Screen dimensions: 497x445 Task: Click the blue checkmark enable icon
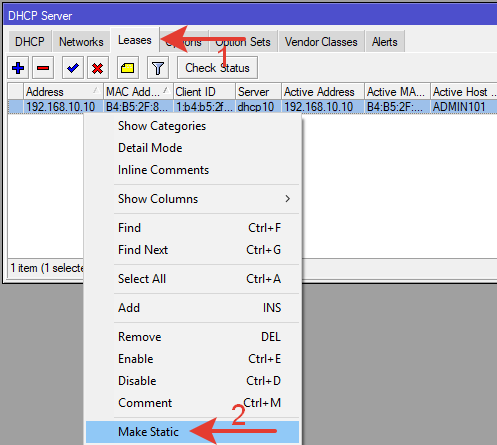[73, 68]
